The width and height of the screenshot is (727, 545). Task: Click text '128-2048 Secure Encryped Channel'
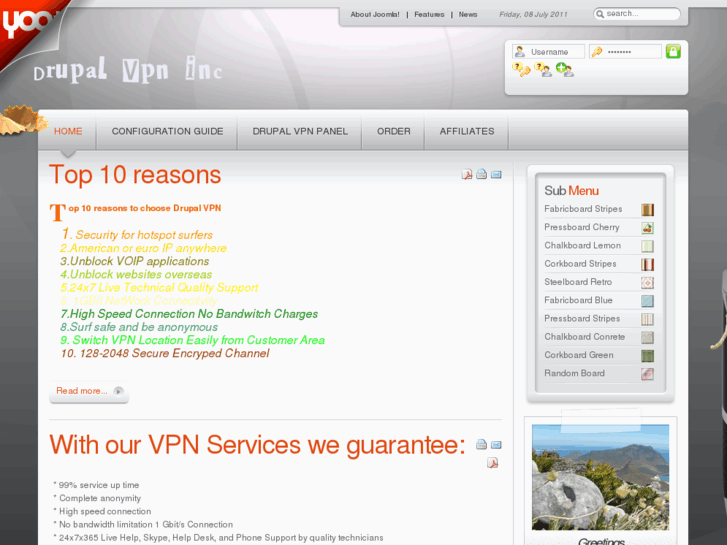(174, 353)
